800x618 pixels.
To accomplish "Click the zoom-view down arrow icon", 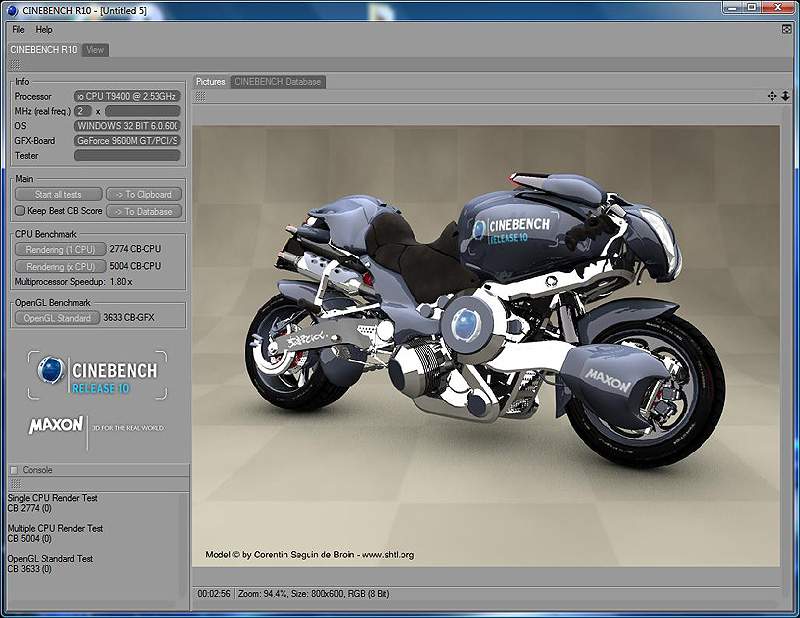I will (785, 96).
